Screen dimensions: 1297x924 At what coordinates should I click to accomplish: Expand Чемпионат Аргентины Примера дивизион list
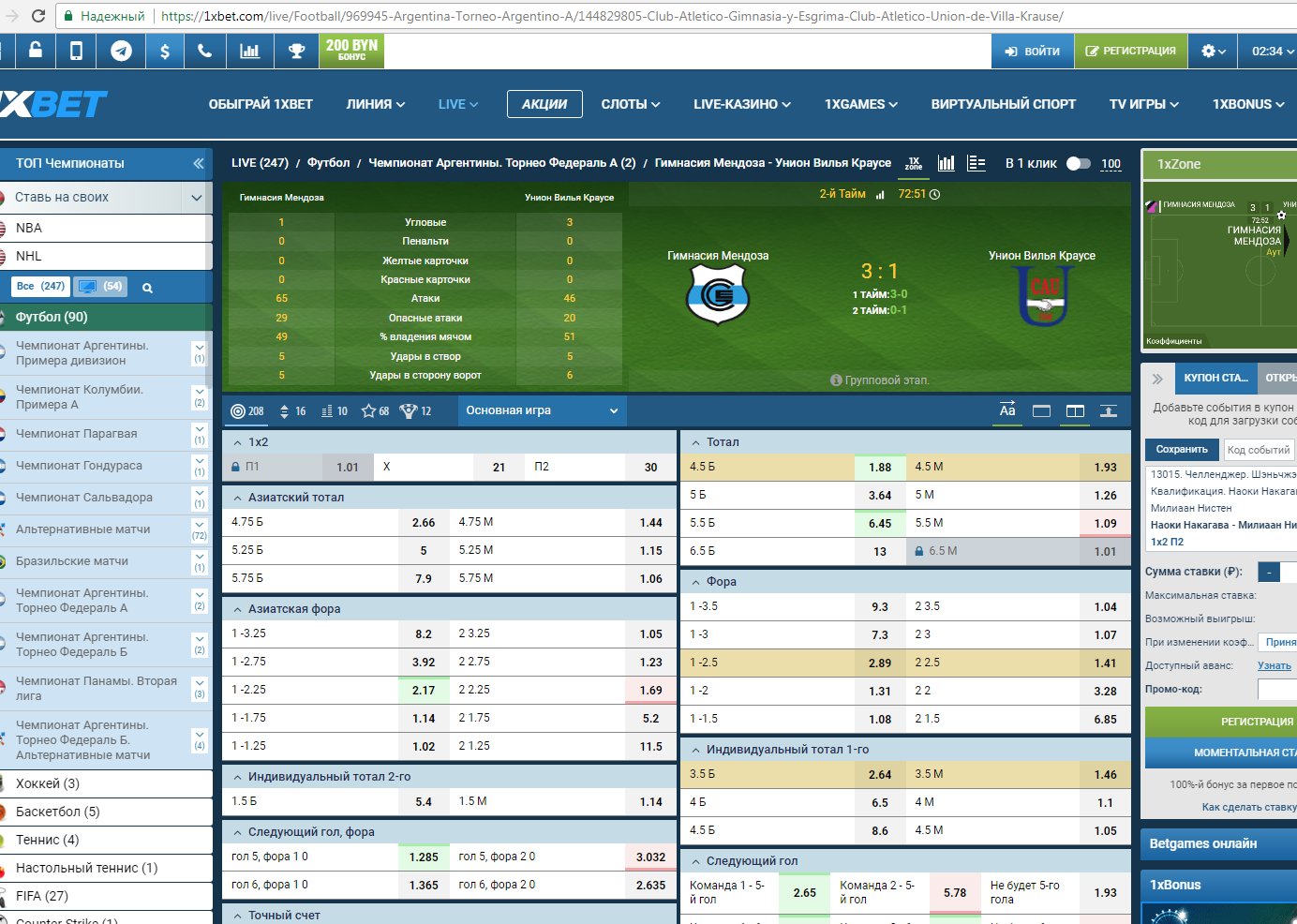click(x=200, y=353)
